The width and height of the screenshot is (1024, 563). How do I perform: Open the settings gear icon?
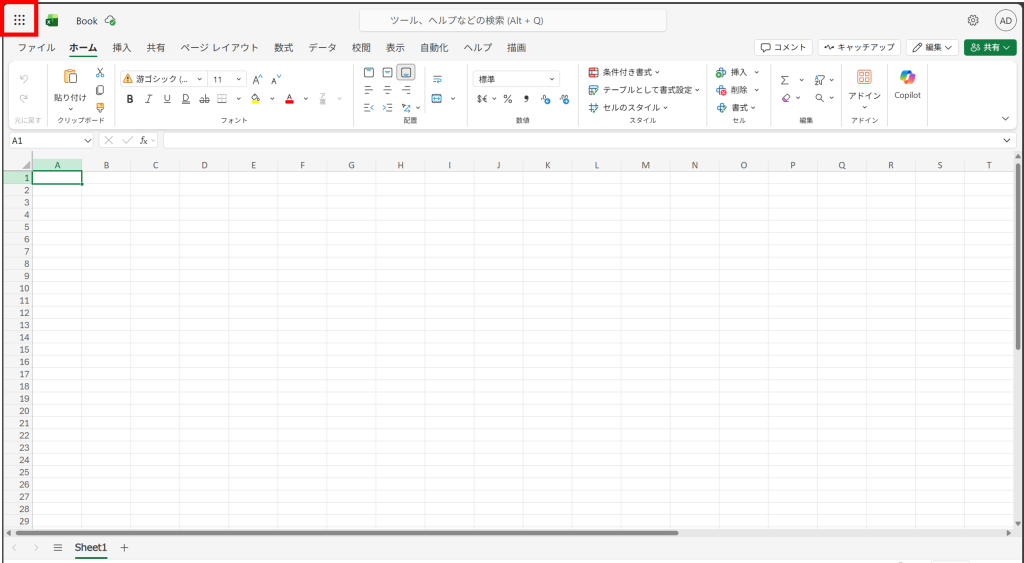973,20
